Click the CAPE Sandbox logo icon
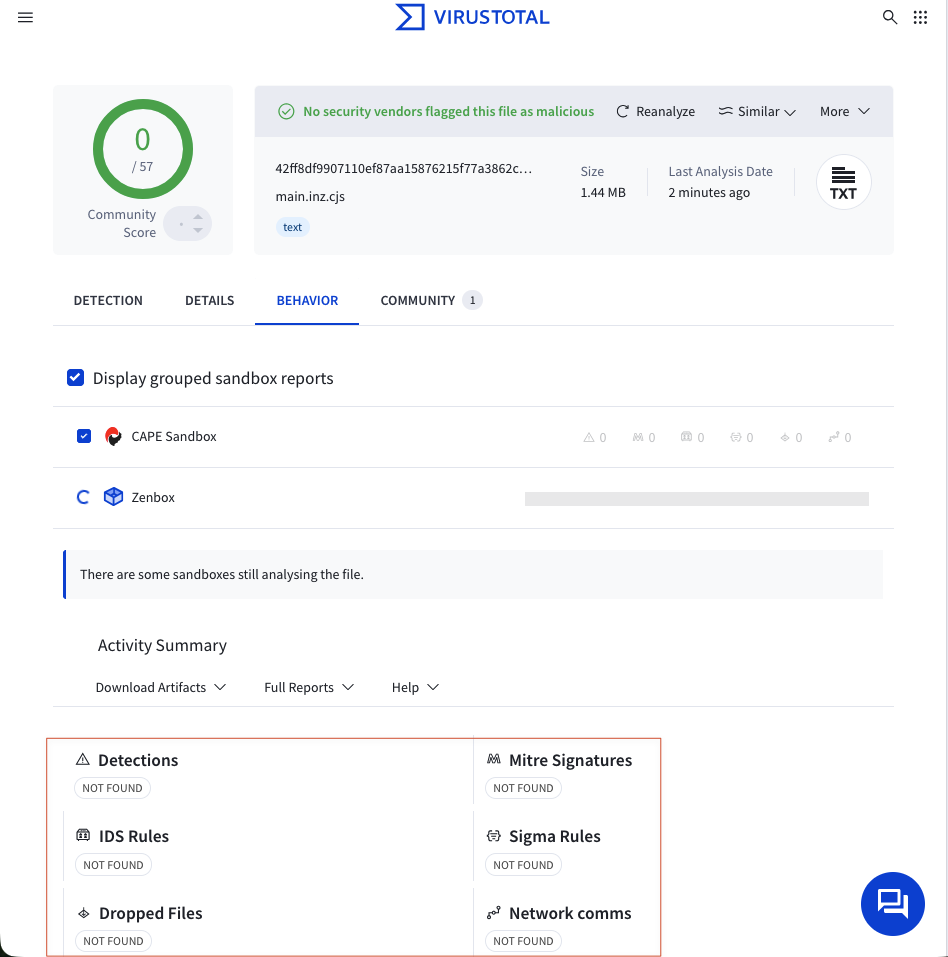 113,436
